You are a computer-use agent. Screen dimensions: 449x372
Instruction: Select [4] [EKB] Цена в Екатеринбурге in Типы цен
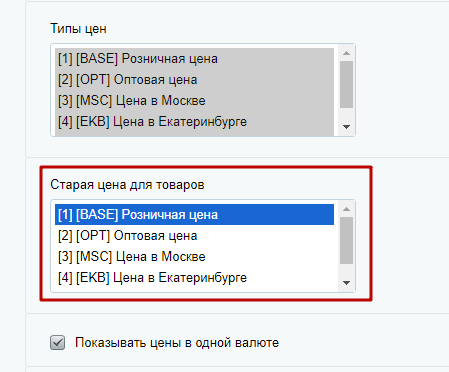(x=194, y=122)
